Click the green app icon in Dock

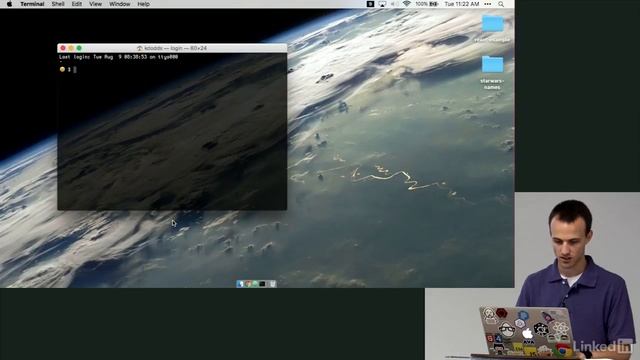[x=255, y=284]
